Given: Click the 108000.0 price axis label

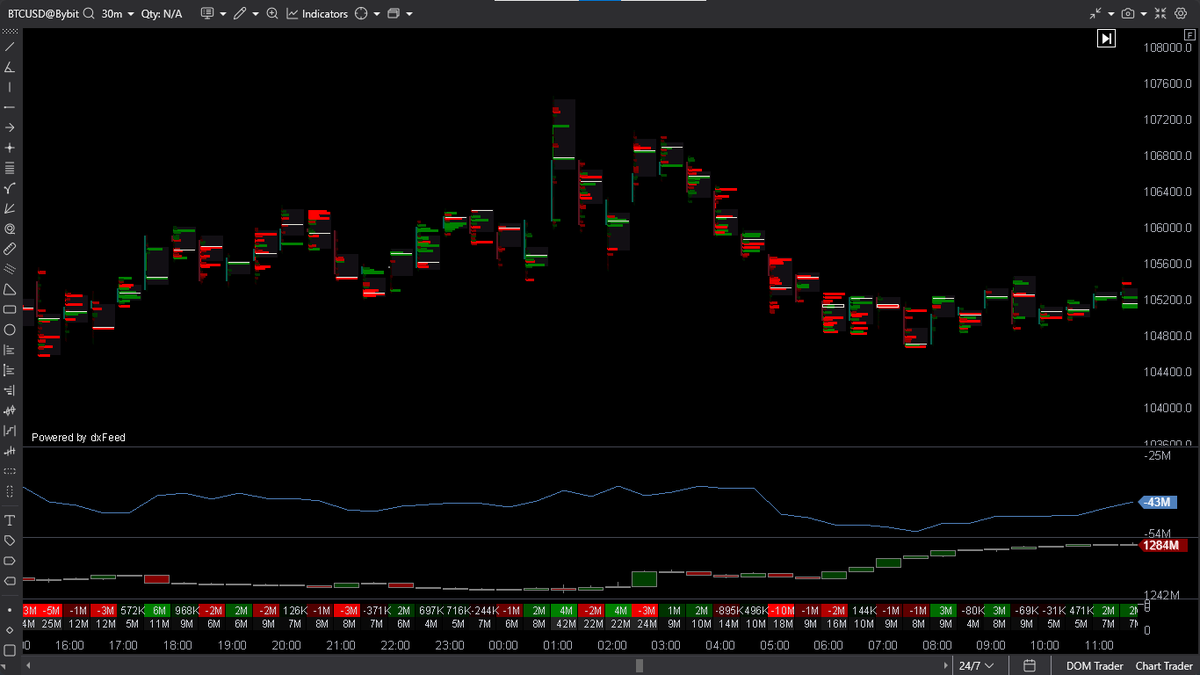Looking at the screenshot, I should pyautogui.click(x=1167, y=47).
